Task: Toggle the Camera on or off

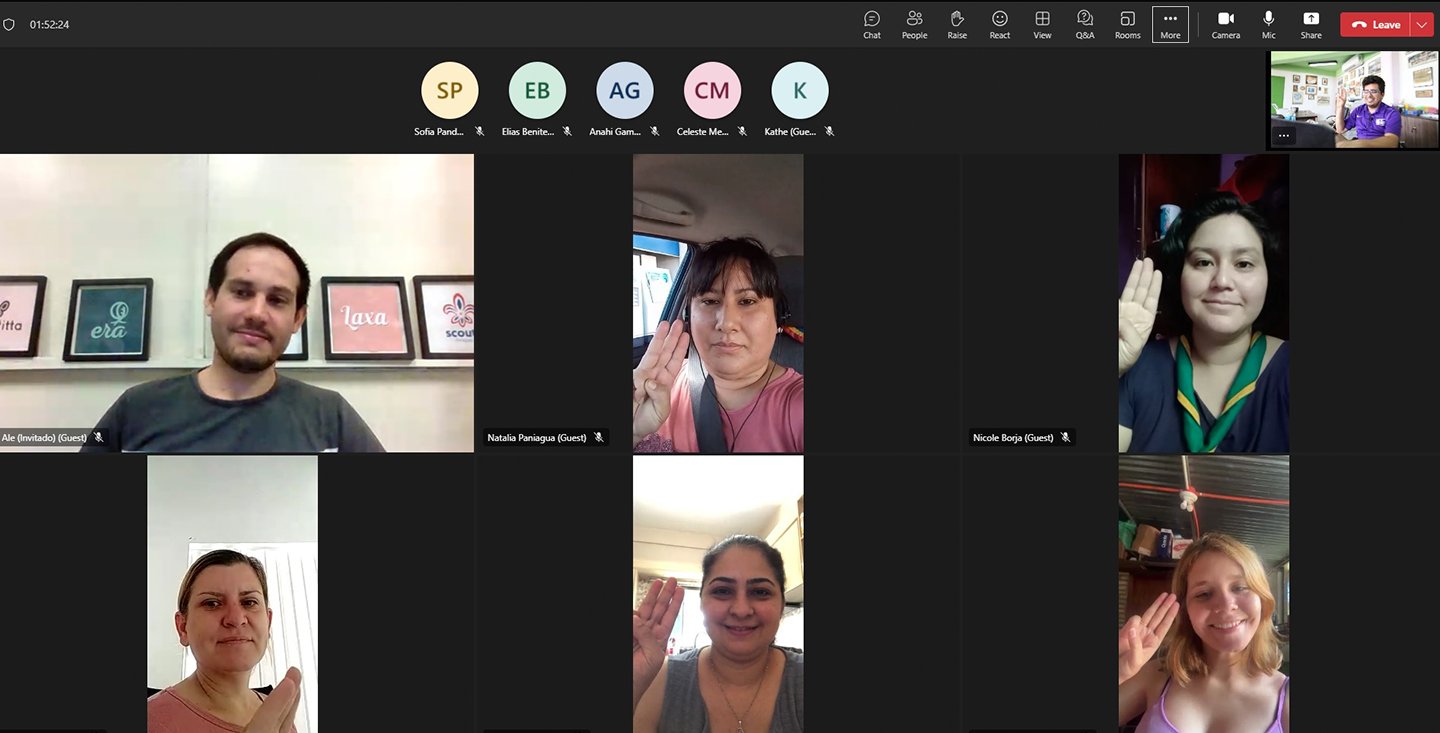Action: coord(1226,24)
